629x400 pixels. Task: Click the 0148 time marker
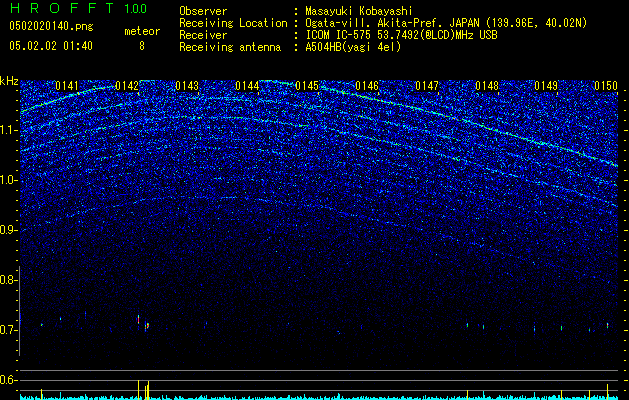(x=487, y=86)
